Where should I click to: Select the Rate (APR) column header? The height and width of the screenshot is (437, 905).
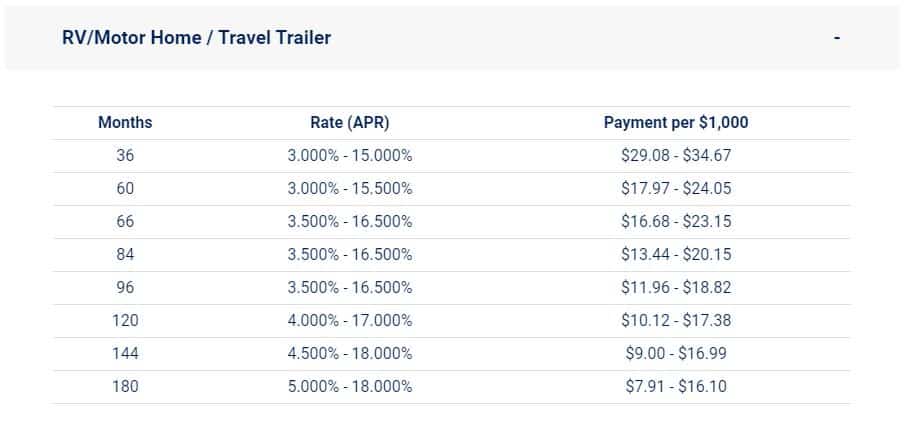pos(350,122)
